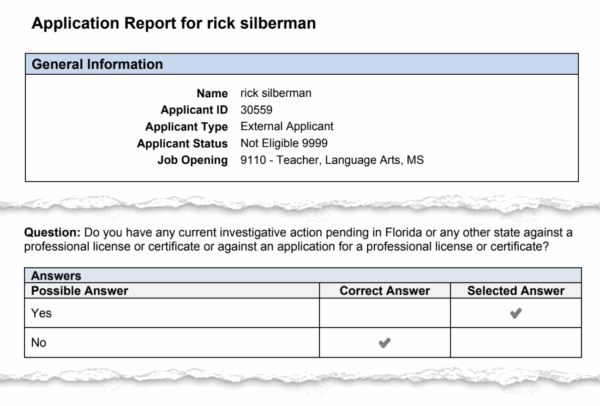Click the checkmark in the Yes row
Screen dimensions: 600x406
pos(515,313)
